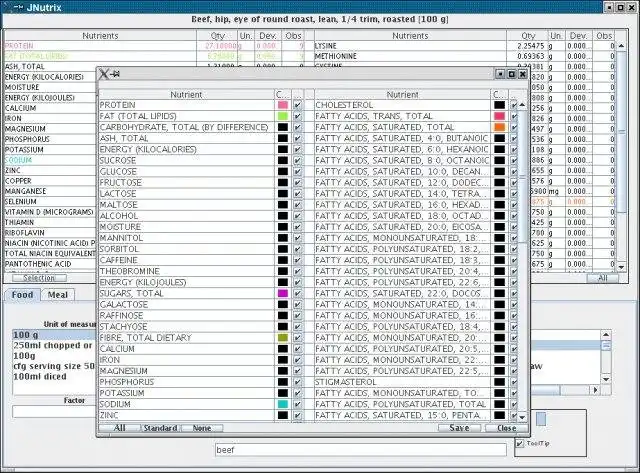Image resolution: width=640 pixels, height=473 pixels.
Task: Click left Nutrient column header in dialog
Action: click(186, 94)
